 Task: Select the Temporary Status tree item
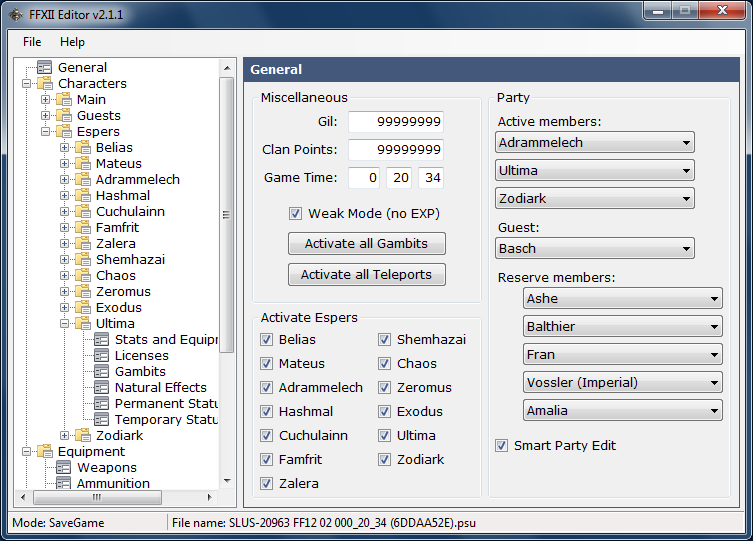[166, 420]
